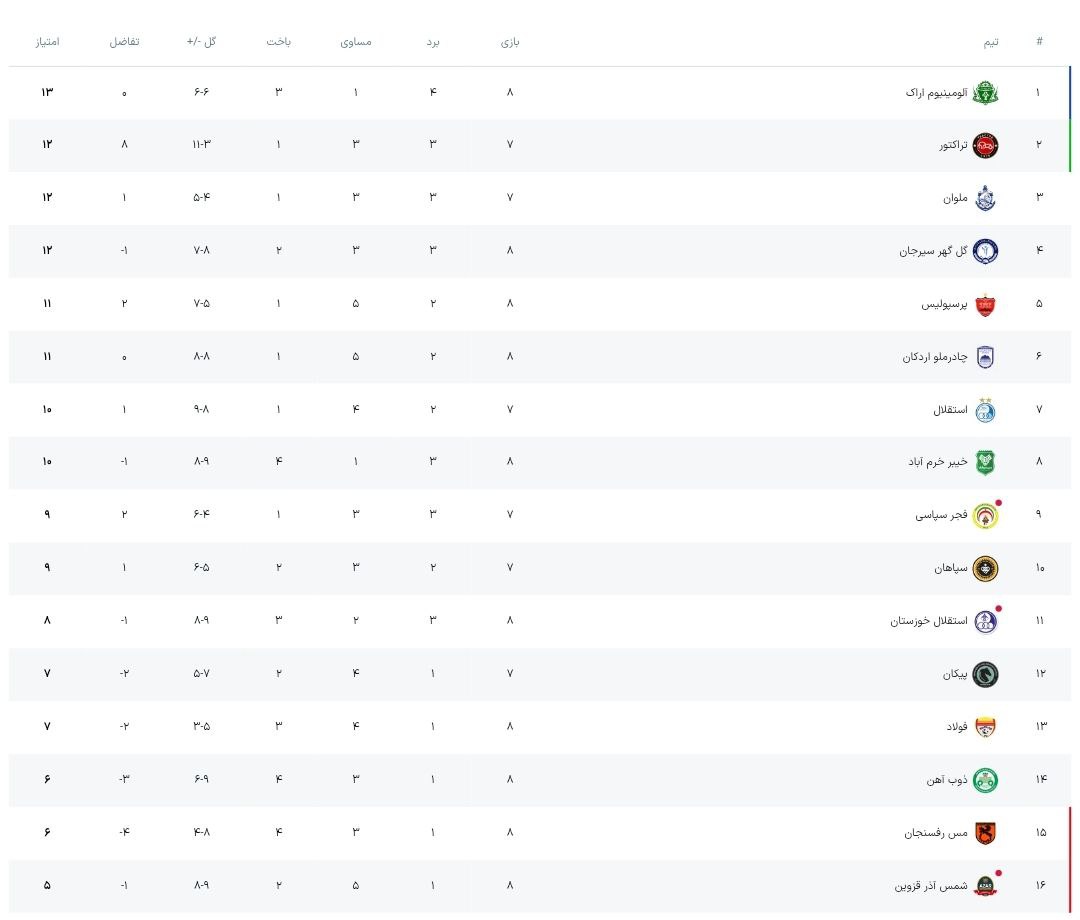The width and height of the screenshot is (1080, 920).
Task: Click the Sepahan yellow club logo
Action: [986, 568]
